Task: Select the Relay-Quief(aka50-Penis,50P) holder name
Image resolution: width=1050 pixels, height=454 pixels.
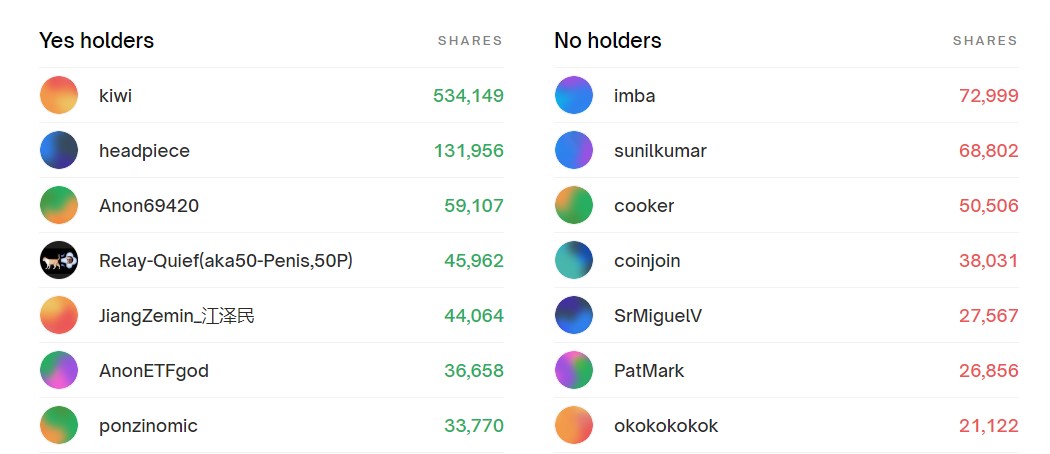Action: pyautogui.click(x=226, y=261)
